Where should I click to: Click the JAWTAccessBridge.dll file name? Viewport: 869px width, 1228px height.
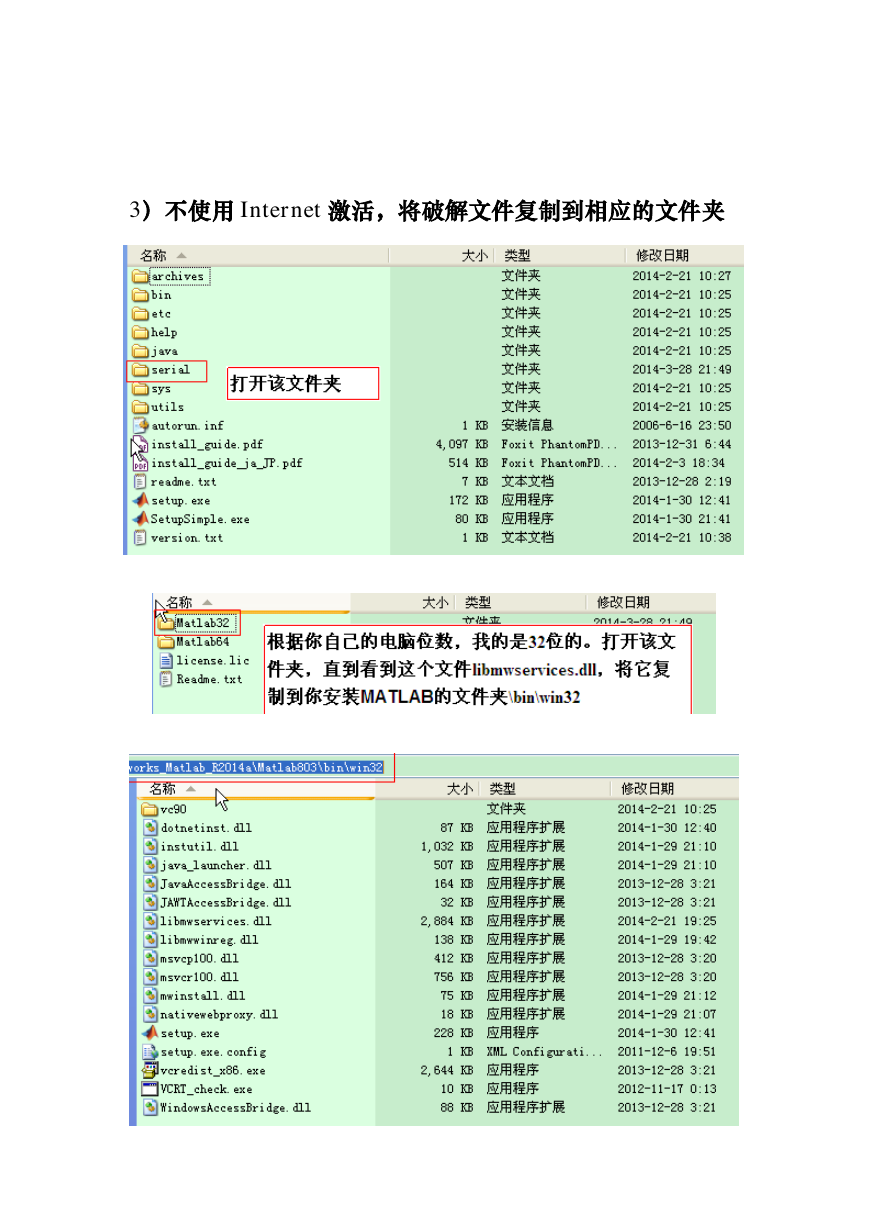point(226,902)
